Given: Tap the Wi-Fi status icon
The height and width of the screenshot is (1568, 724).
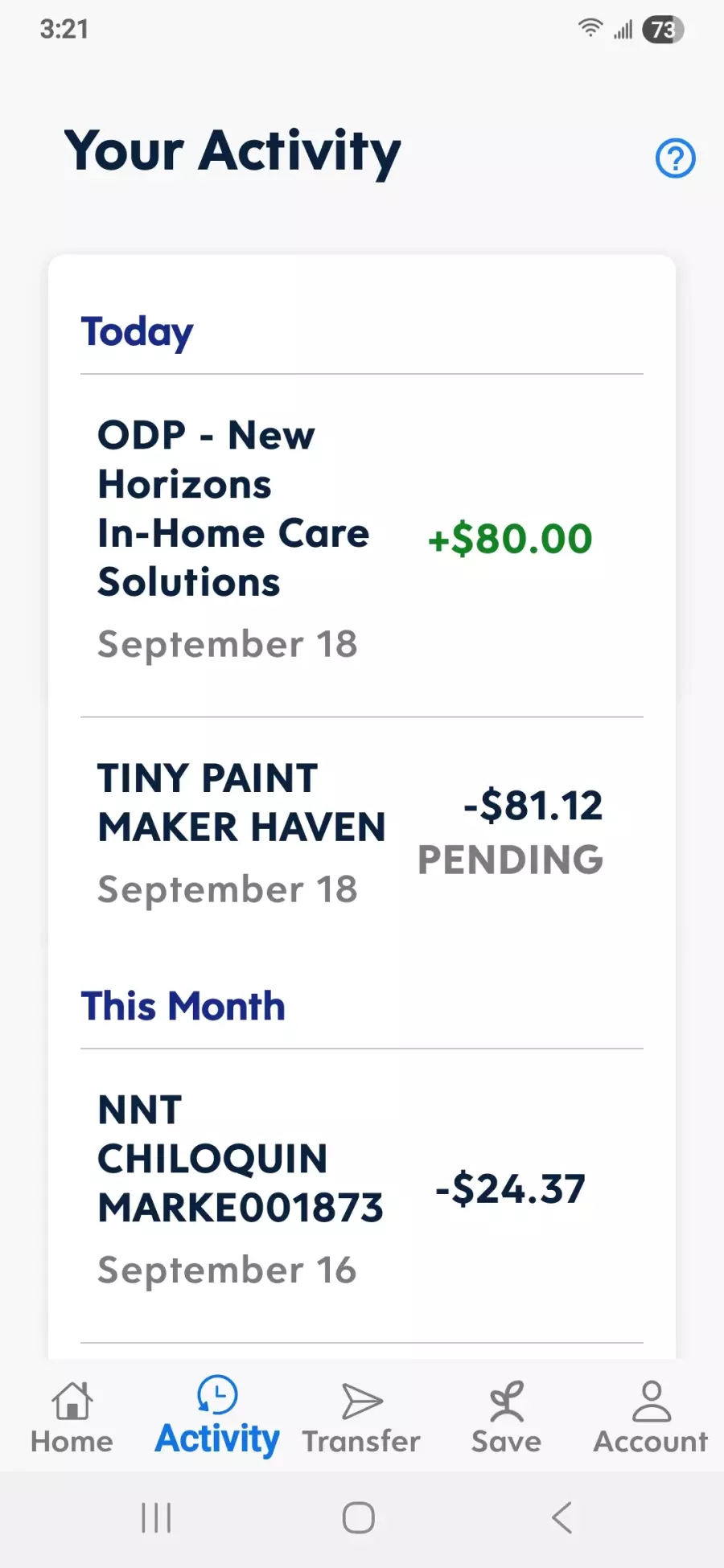Looking at the screenshot, I should (x=590, y=29).
